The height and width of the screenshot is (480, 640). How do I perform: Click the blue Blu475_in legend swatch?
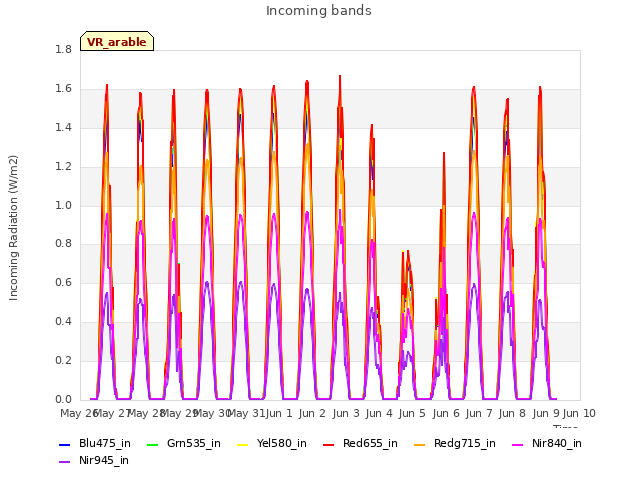click(x=65, y=444)
